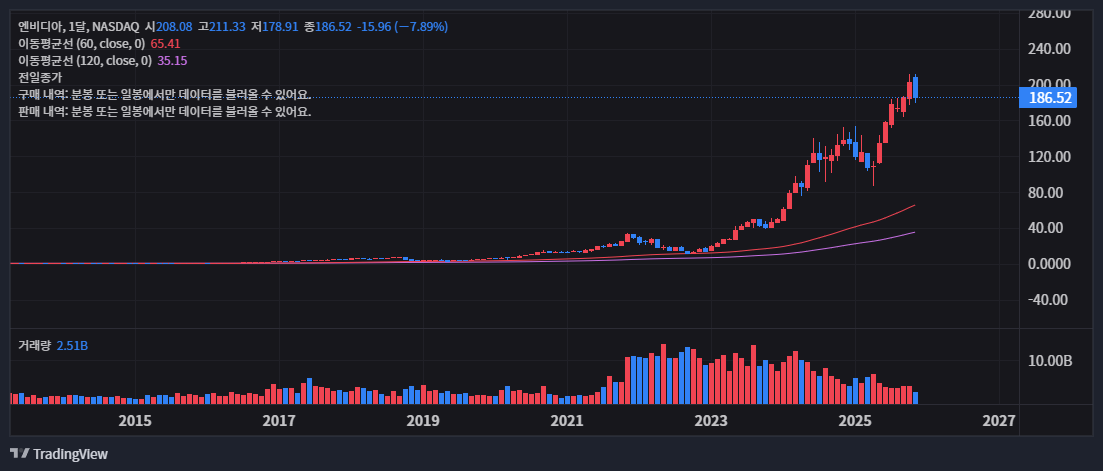Click the 이동평균선 (60, close, 0) indicator legend
The image size is (1103, 471).
82,44
